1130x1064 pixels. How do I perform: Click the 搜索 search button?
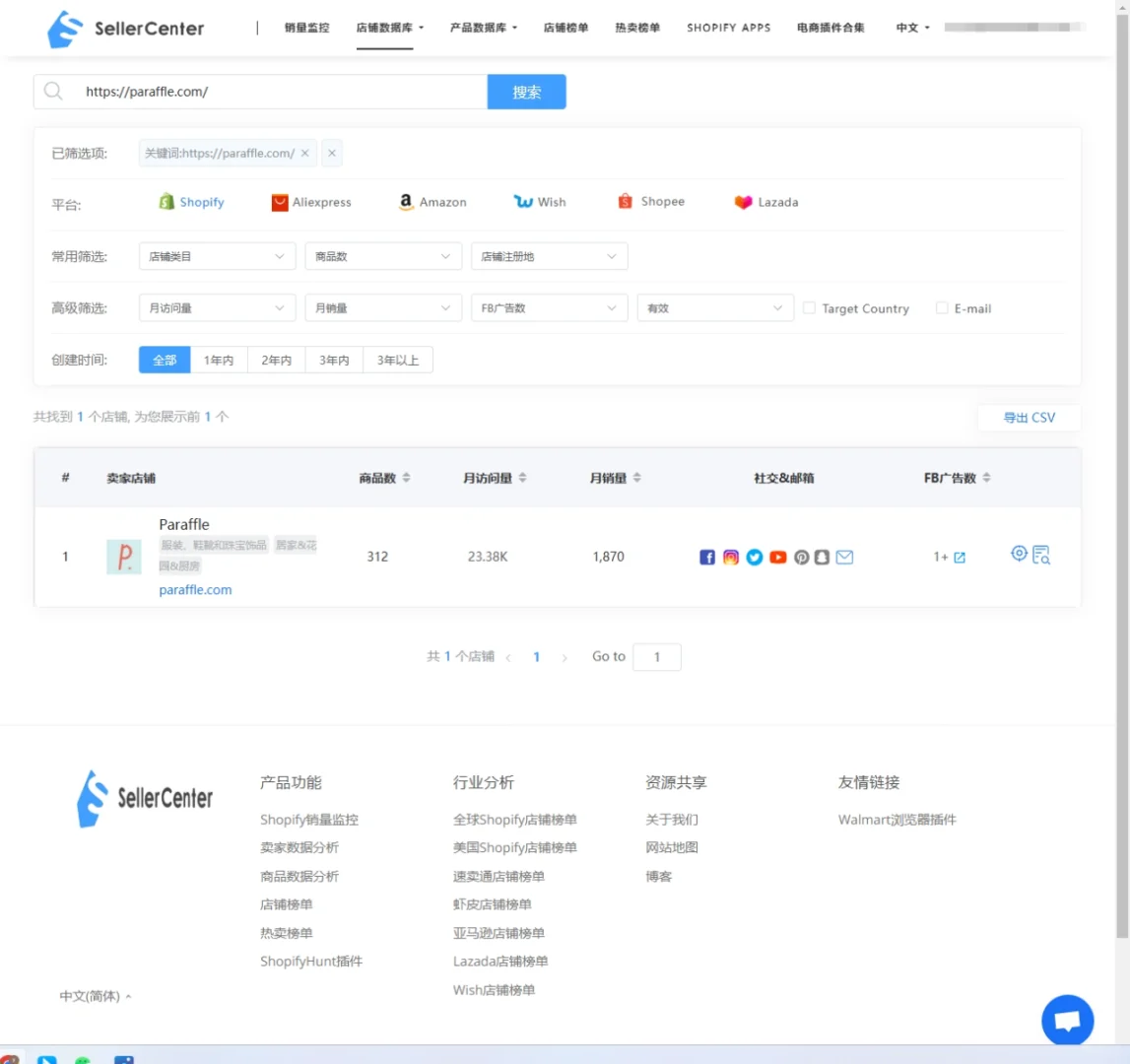pos(527,91)
